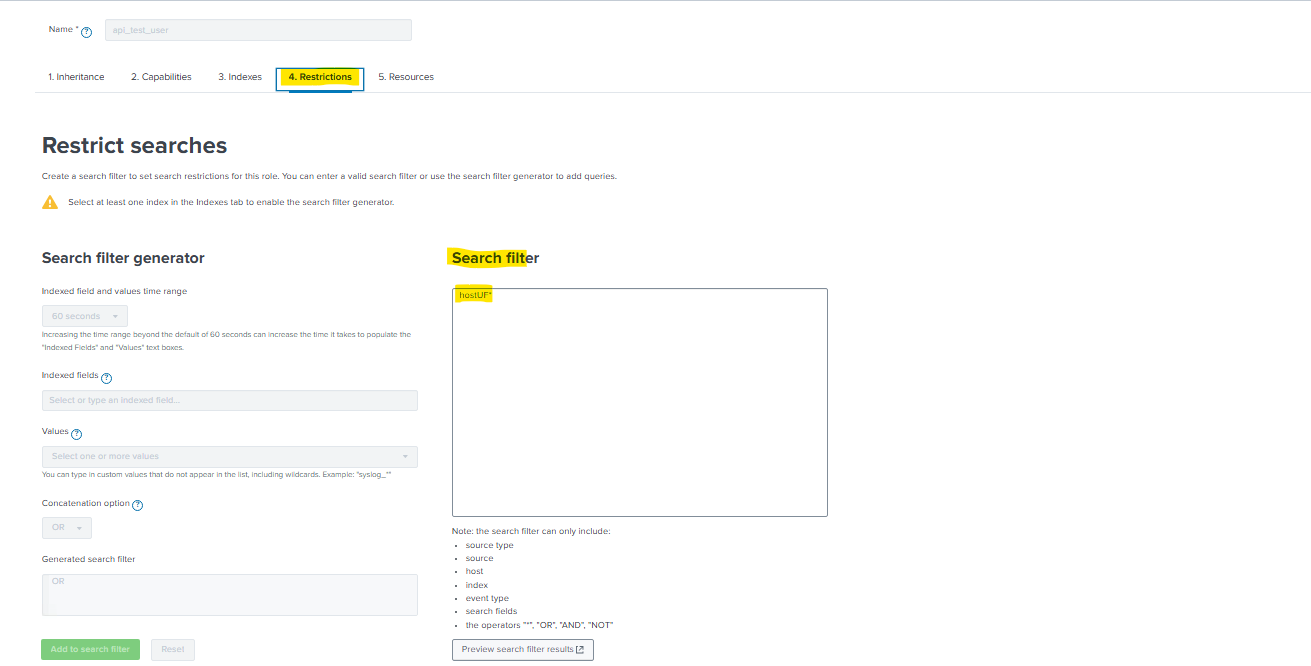Screen dimensions: 1311x666
Task: Open the indexed field selector
Action: click(230, 400)
